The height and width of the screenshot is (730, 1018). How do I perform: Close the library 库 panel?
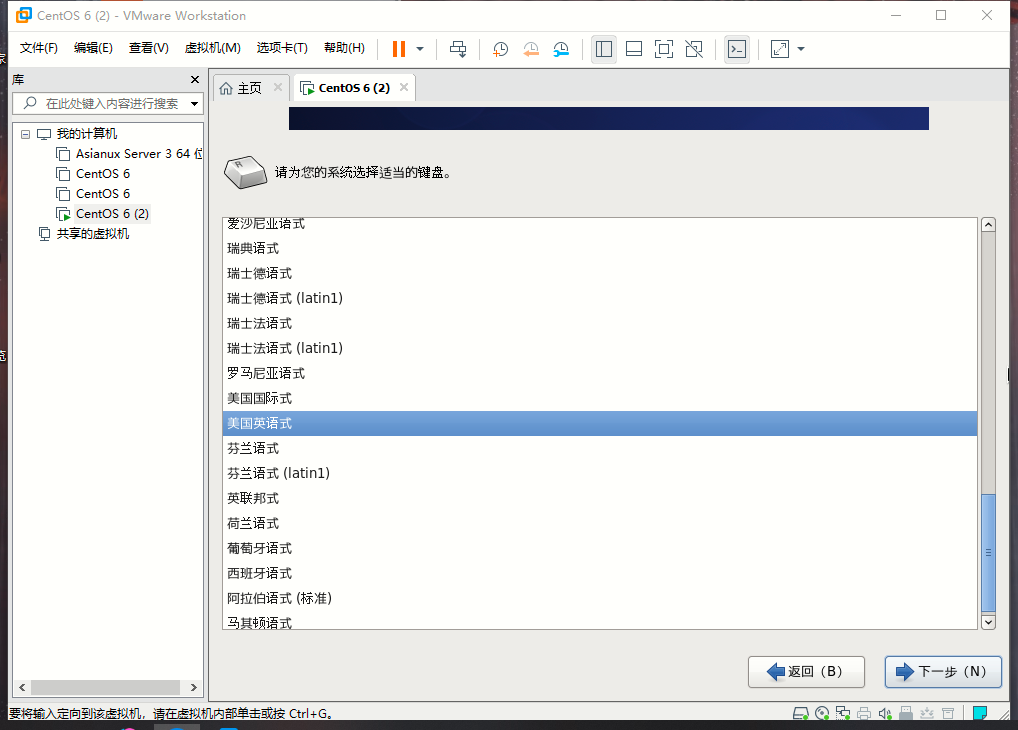click(x=195, y=79)
